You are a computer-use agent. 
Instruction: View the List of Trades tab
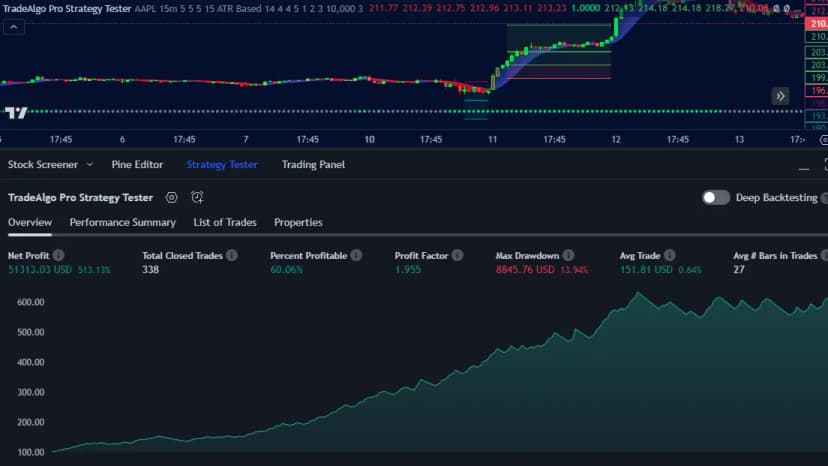click(x=225, y=222)
